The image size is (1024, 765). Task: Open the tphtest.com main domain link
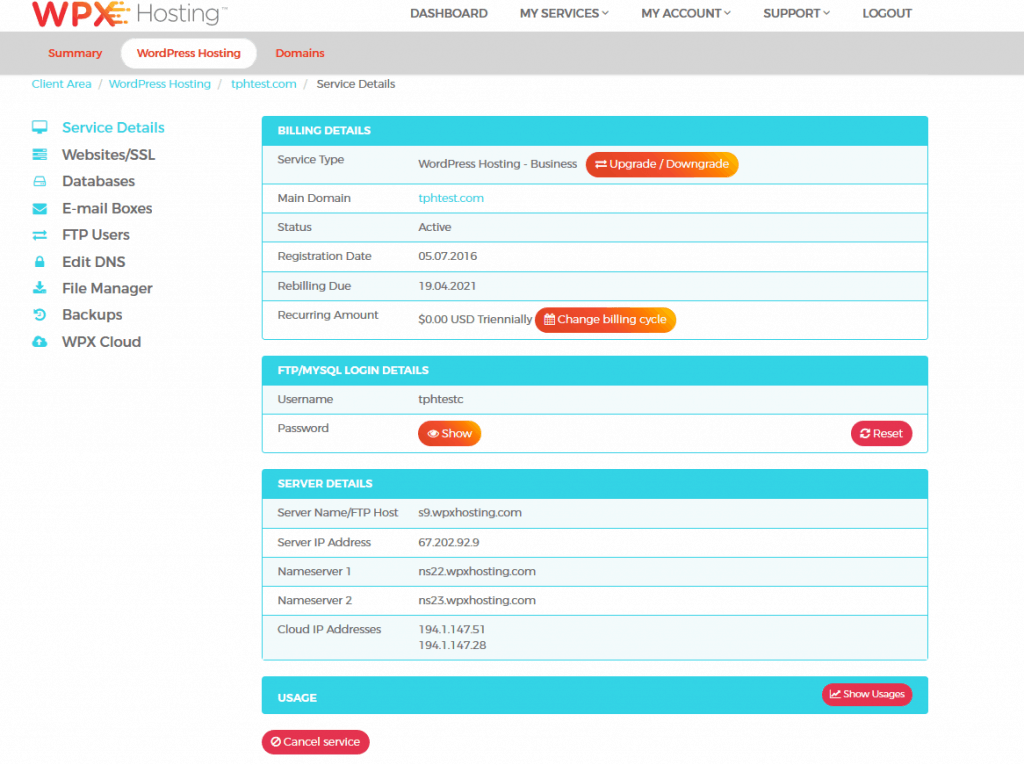point(451,198)
